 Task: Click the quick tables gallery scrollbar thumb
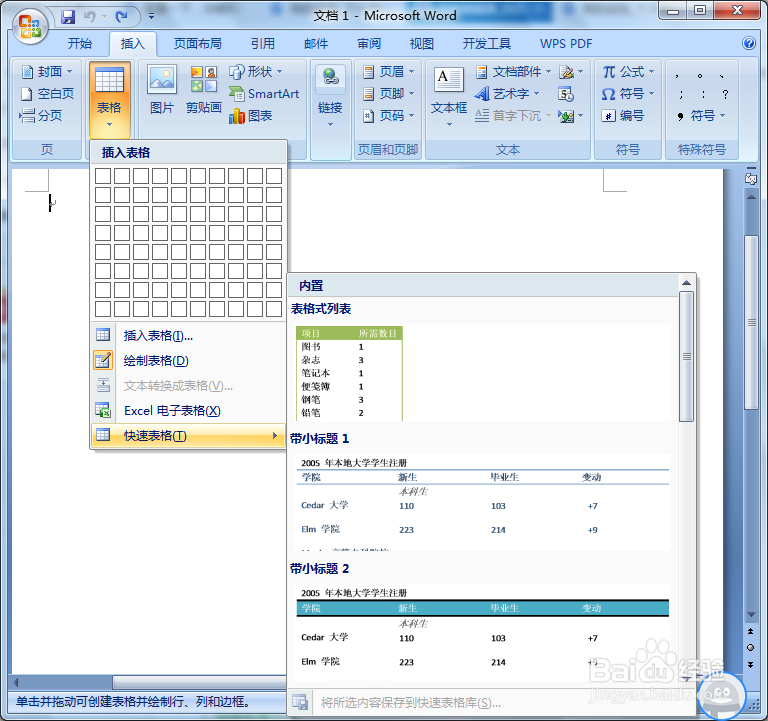(x=687, y=357)
